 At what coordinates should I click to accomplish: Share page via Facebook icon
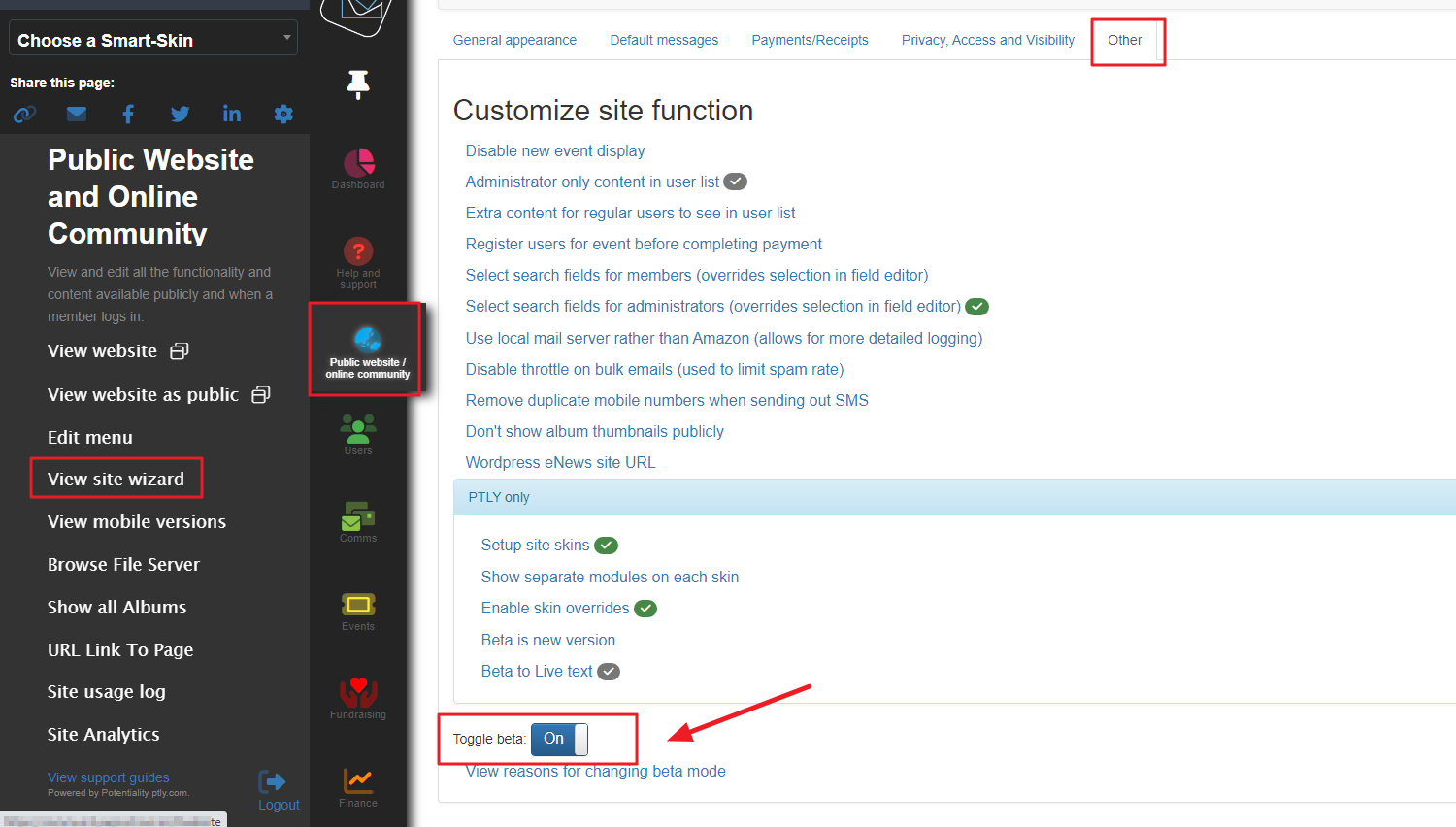coord(128,115)
